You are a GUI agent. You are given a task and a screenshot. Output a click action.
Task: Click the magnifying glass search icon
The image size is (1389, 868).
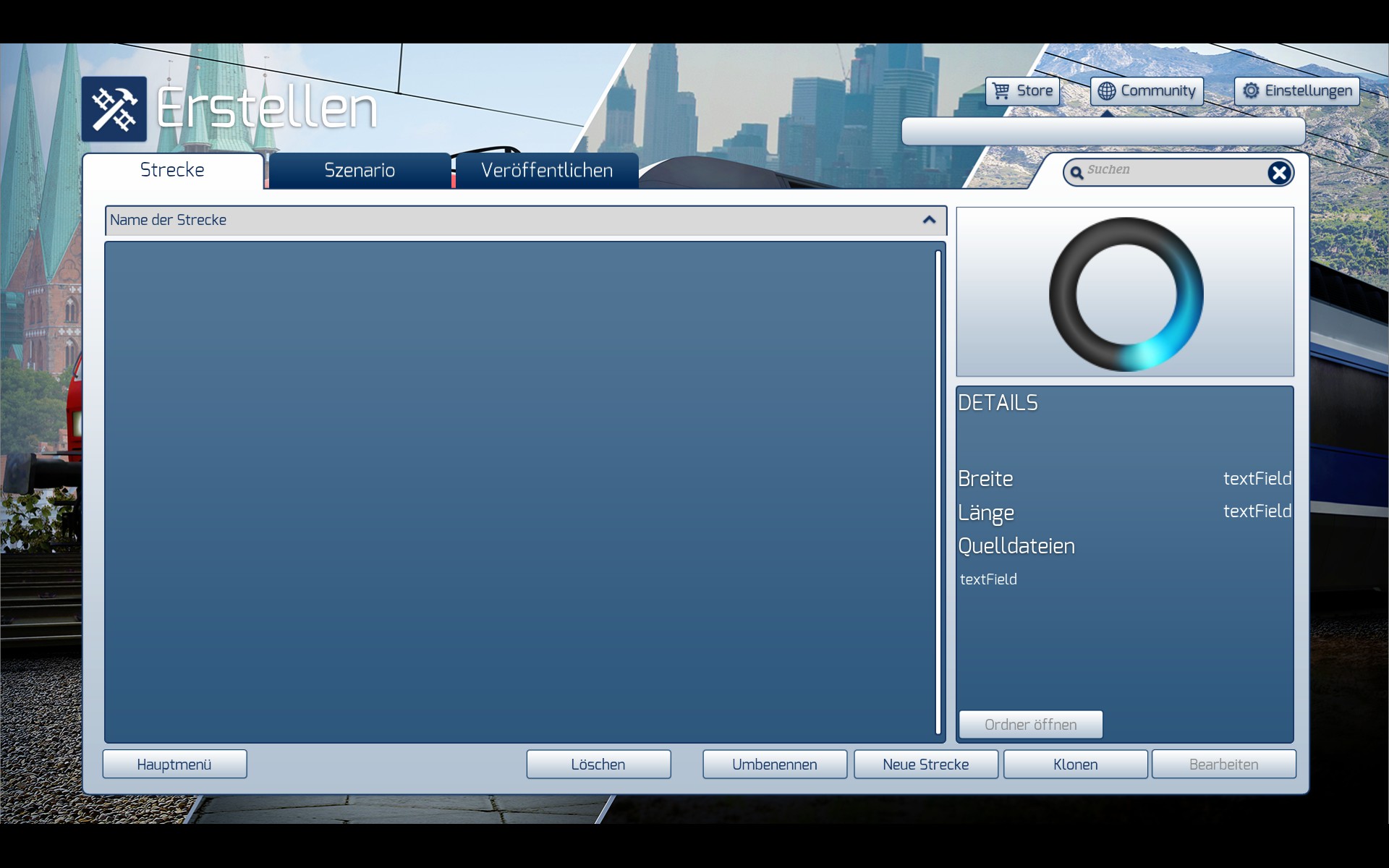coord(1076,172)
